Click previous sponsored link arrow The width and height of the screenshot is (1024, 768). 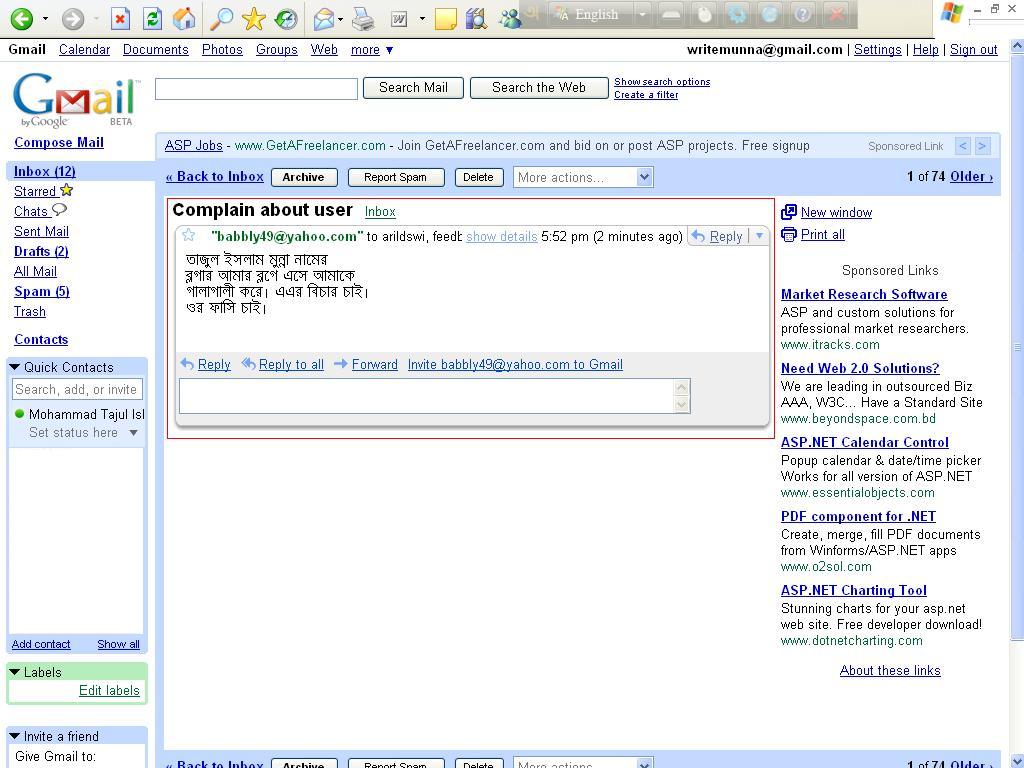click(x=963, y=146)
